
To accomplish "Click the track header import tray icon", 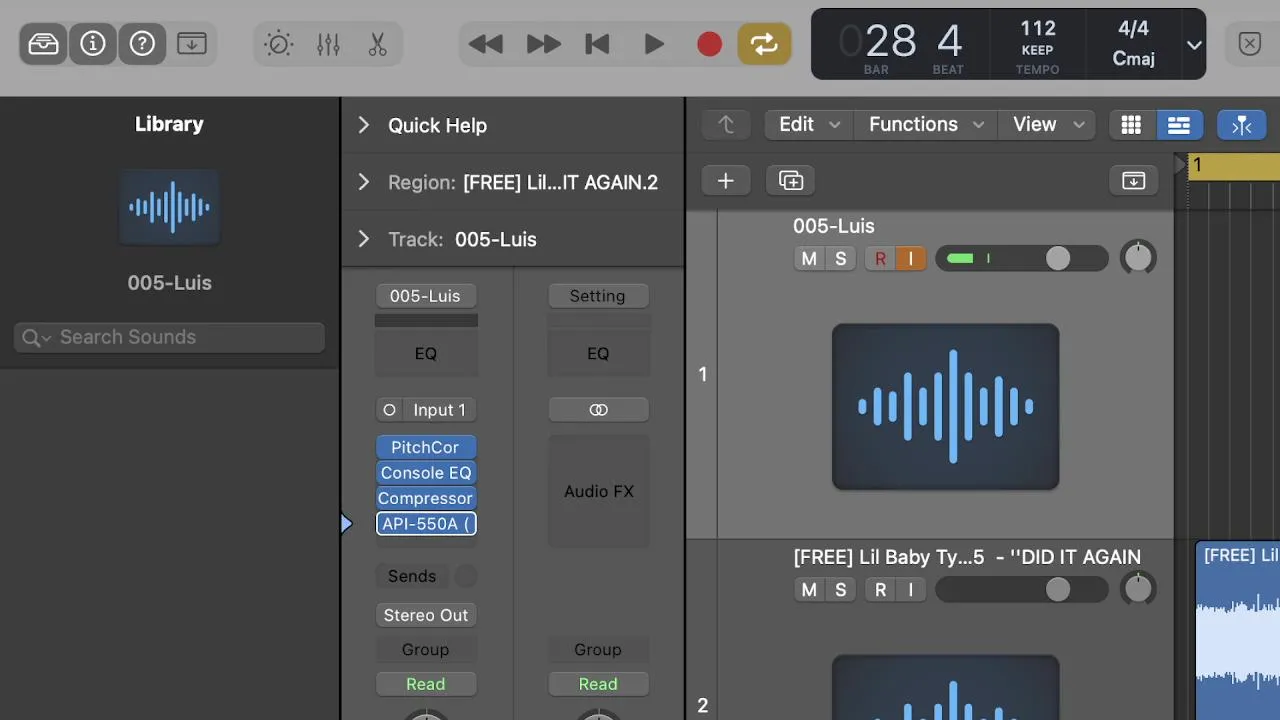I will (1133, 181).
